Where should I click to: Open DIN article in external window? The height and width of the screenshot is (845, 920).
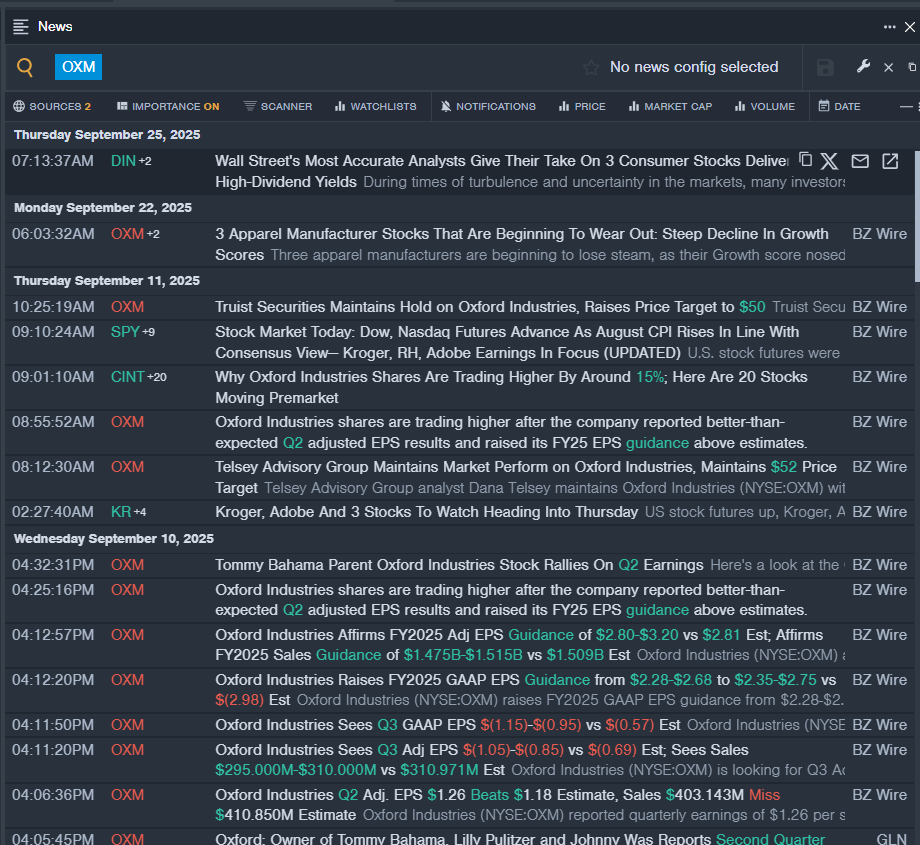(890, 161)
